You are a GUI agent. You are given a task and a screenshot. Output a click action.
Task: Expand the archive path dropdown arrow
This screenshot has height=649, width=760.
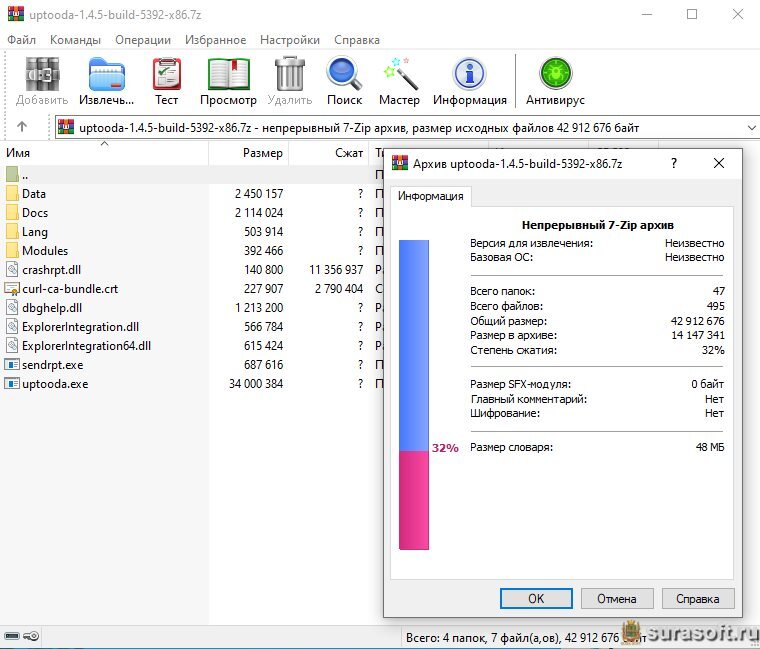(x=751, y=128)
